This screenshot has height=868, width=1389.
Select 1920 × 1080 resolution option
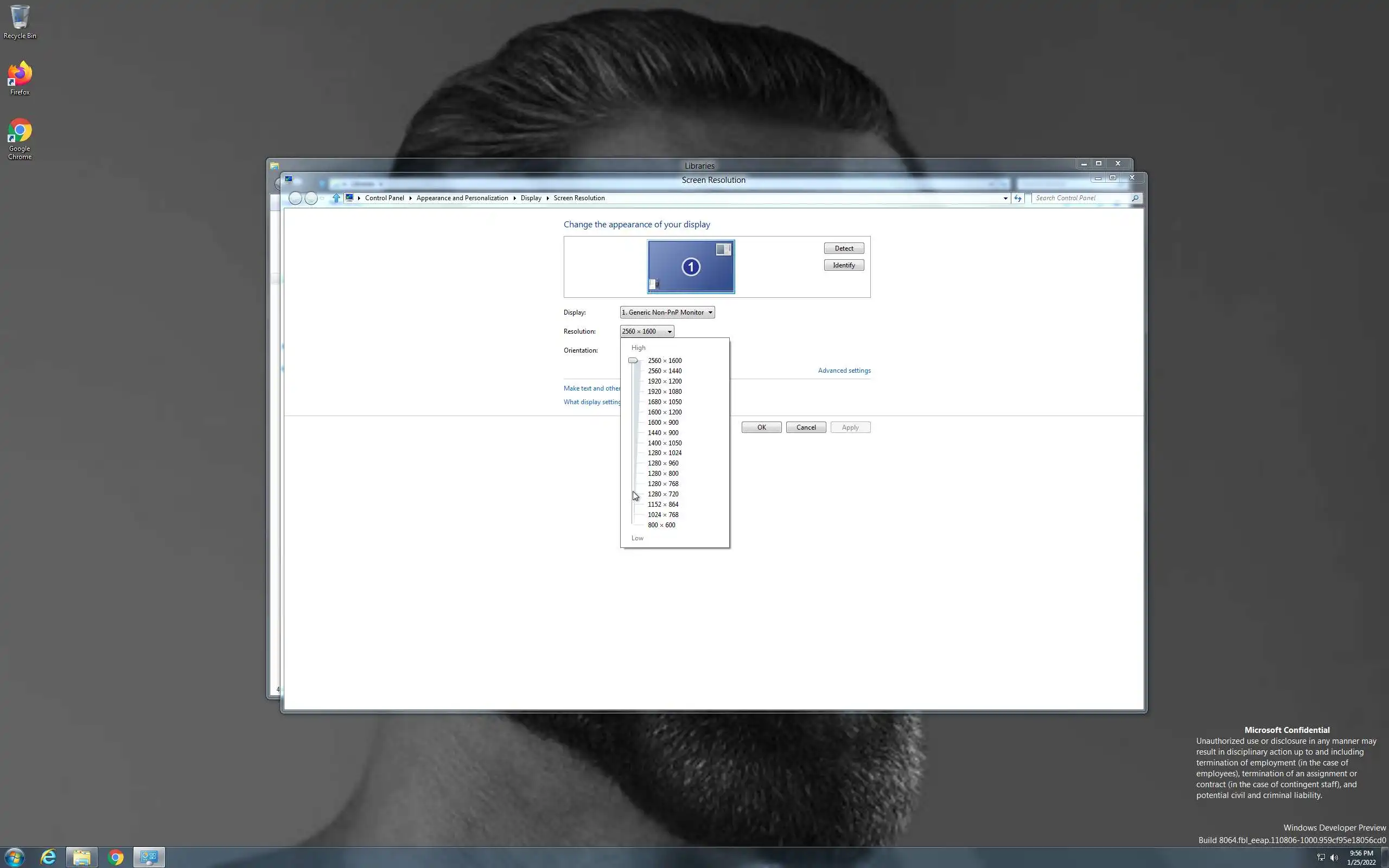coord(665,392)
